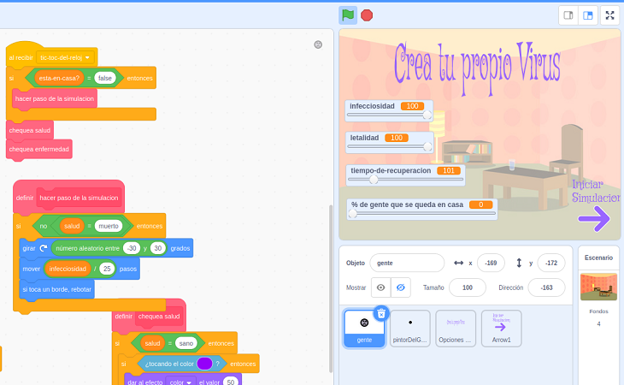Stop the project with the red stop icon
Viewport: 624px width, 385px height.
(x=367, y=15)
